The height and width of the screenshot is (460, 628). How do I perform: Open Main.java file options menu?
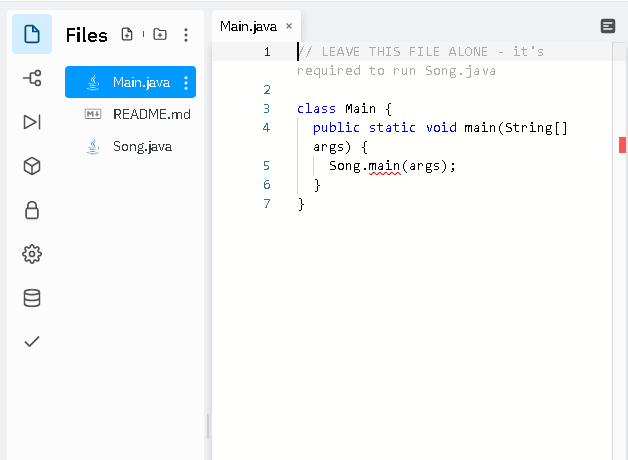pyautogui.click(x=185, y=82)
